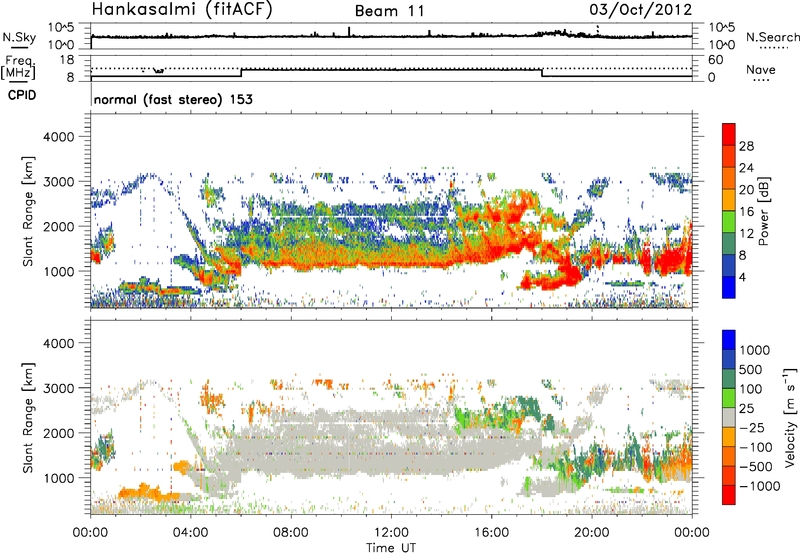Click '3000' tick on the velocity panel
The width and height of the screenshot is (800, 554).
coord(58,388)
